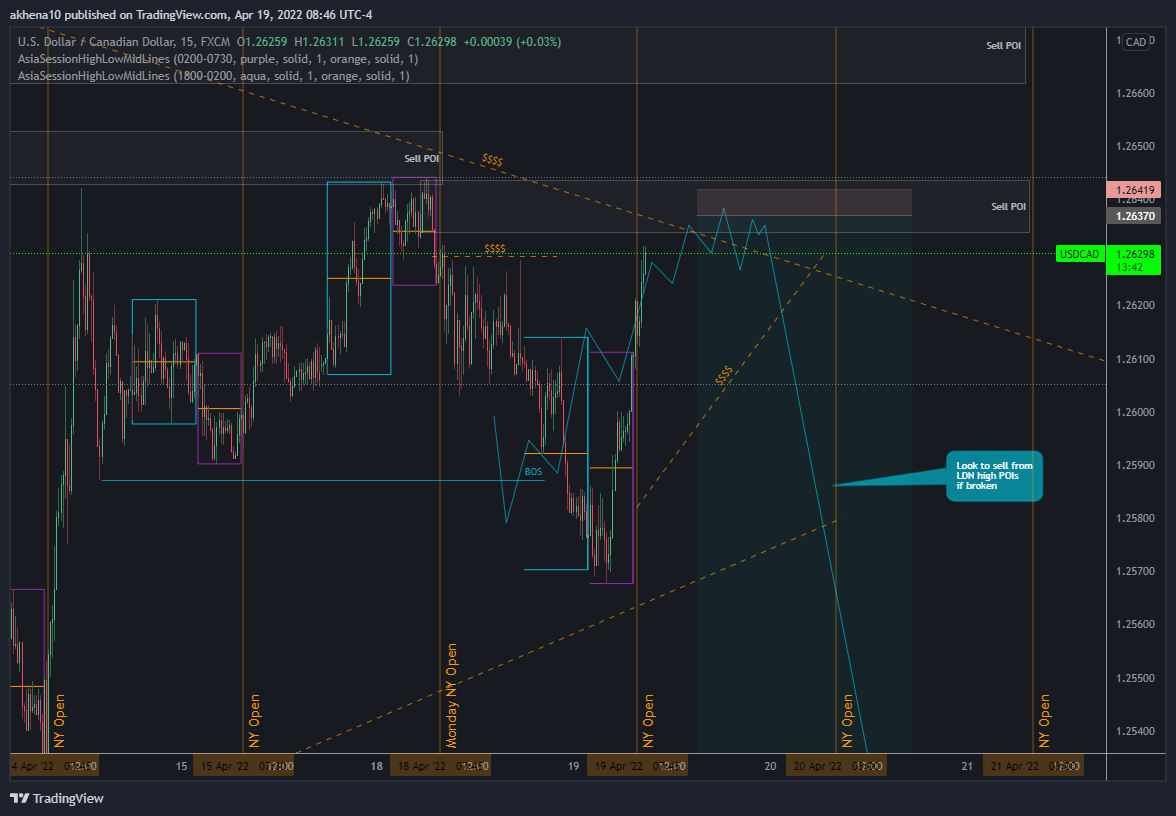
Task: Click the 1.26600 price axis value
Action: [1135, 94]
